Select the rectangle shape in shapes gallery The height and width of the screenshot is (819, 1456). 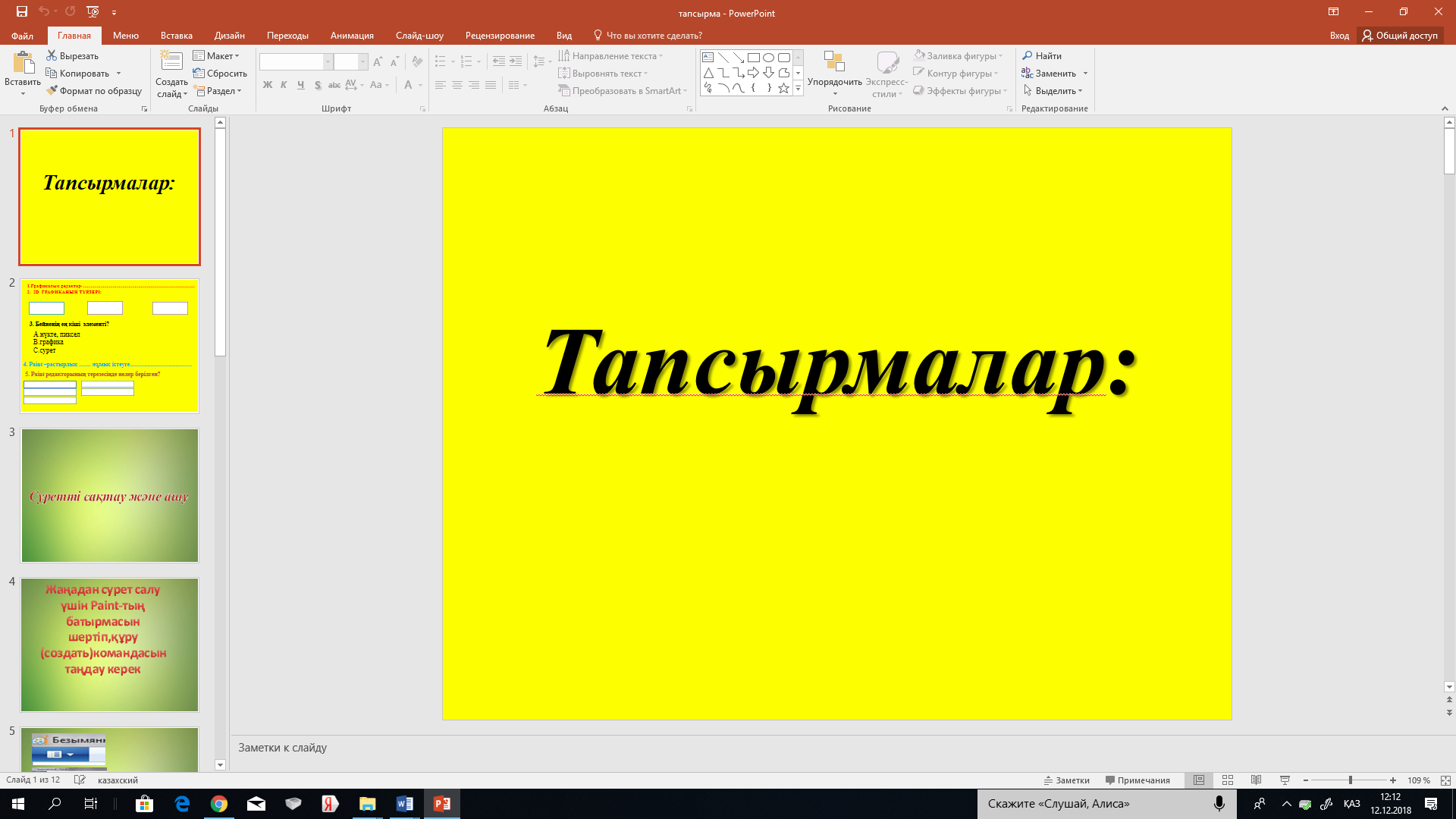tap(753, 58)
